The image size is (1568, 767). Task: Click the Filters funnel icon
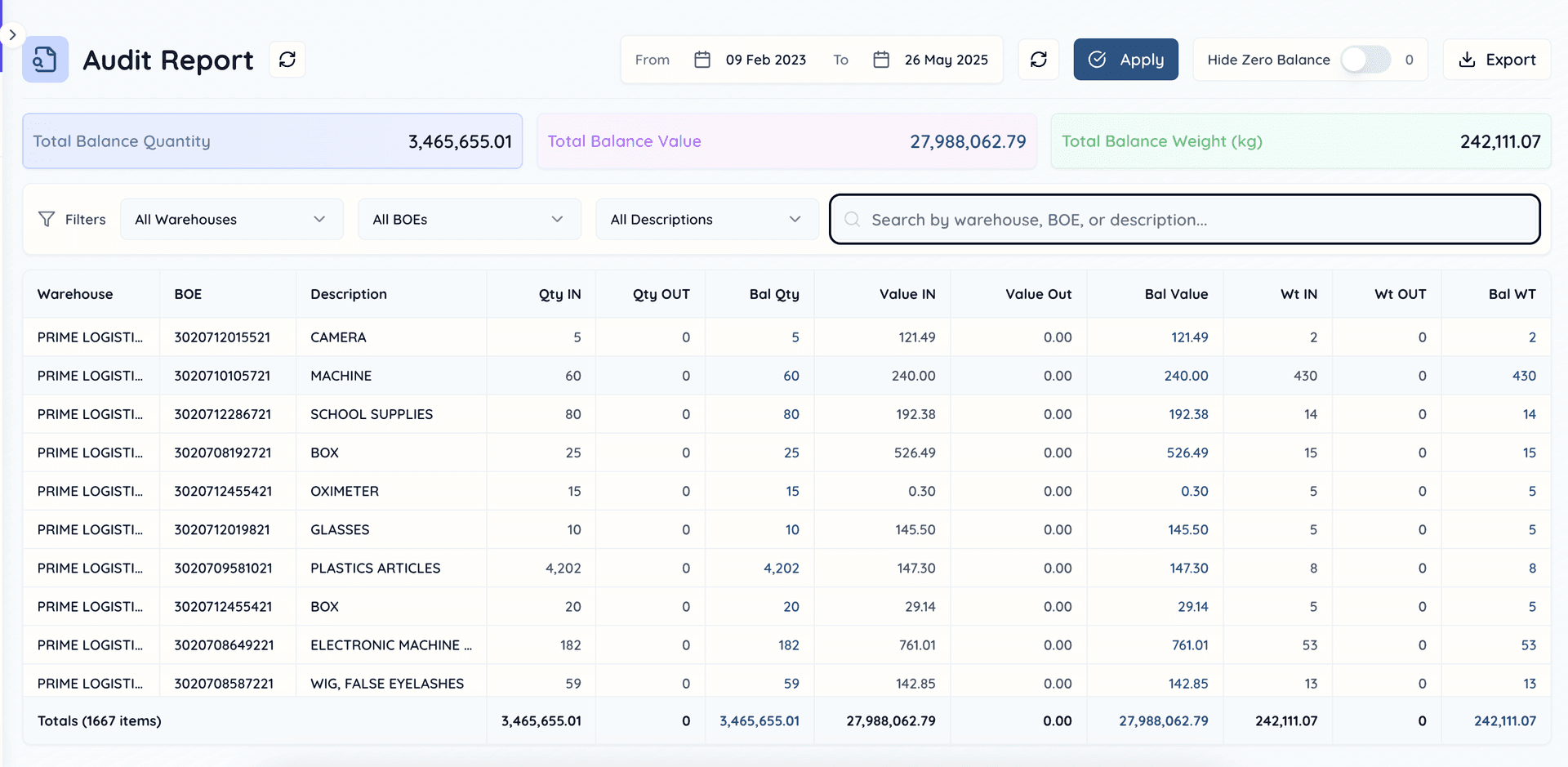point(47,220)
